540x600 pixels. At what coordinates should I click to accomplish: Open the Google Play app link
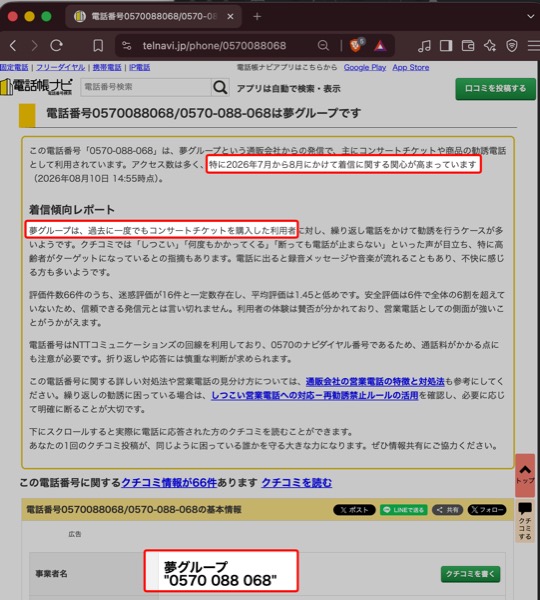(365, 67)
